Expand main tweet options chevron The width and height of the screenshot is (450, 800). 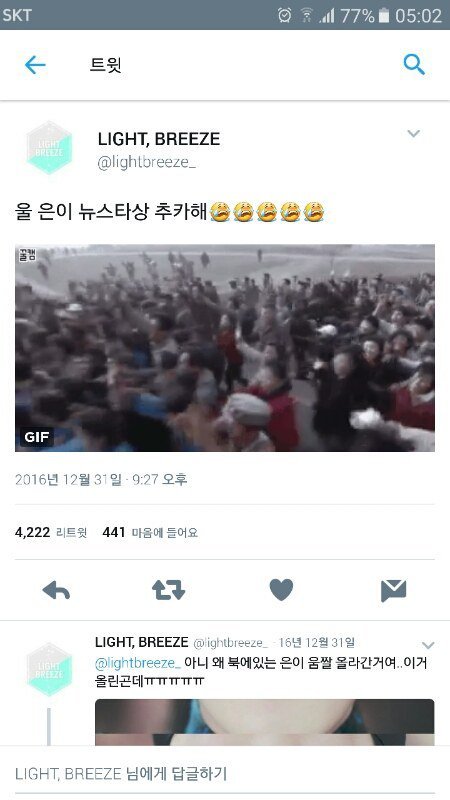click(x=413, y=134)
